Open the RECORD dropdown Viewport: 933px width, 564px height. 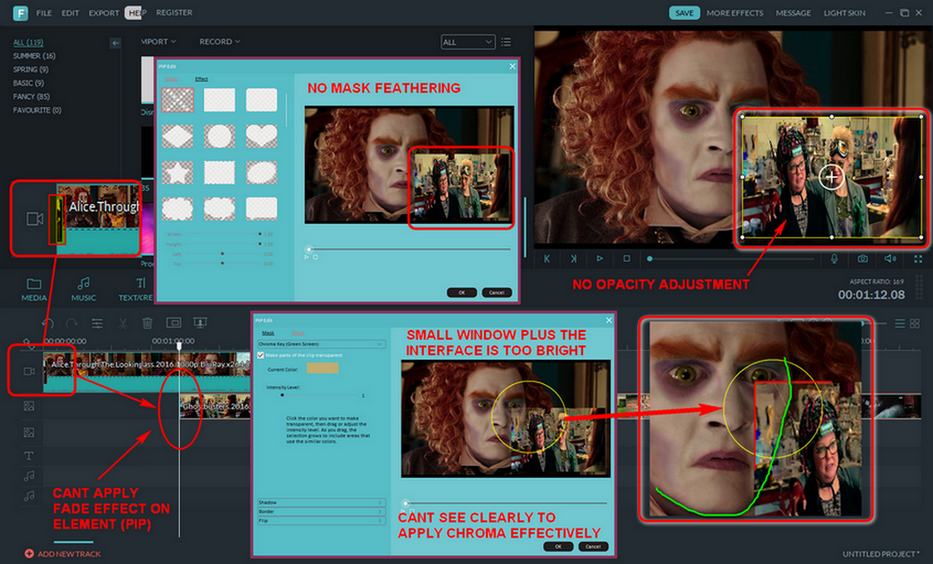[220, 42]
